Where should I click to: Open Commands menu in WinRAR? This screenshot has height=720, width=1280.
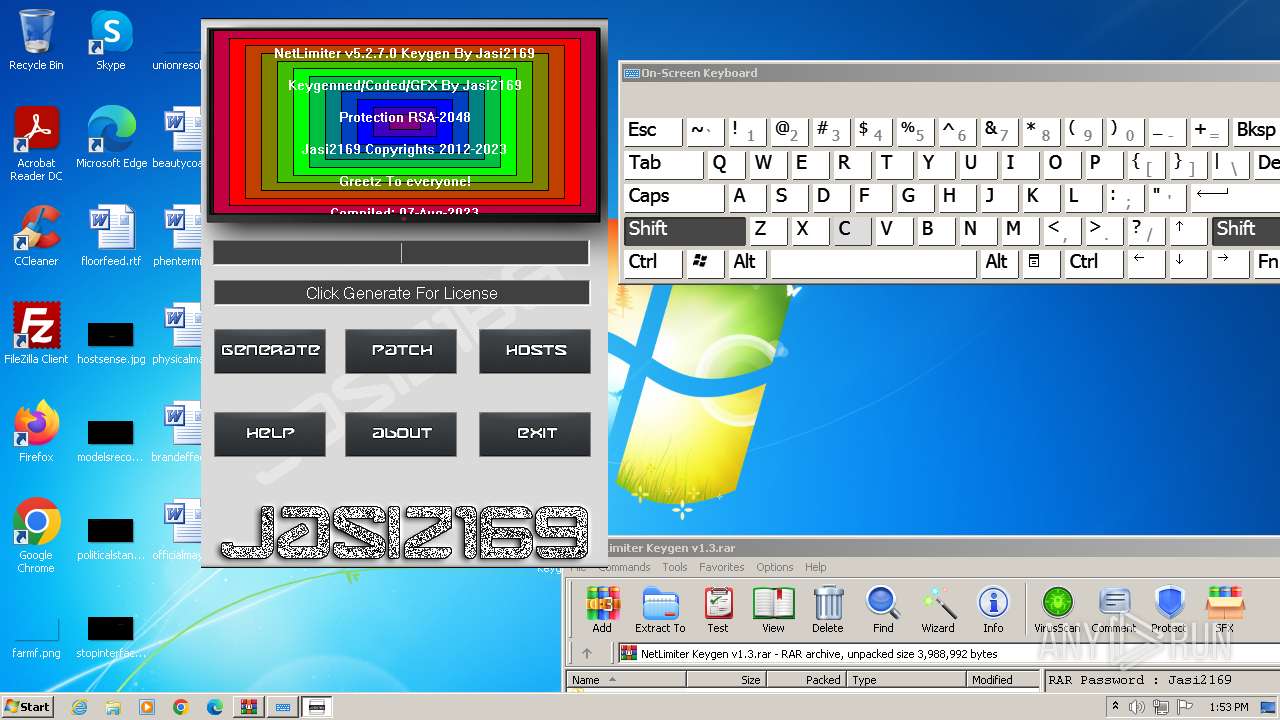click(624, 567)
